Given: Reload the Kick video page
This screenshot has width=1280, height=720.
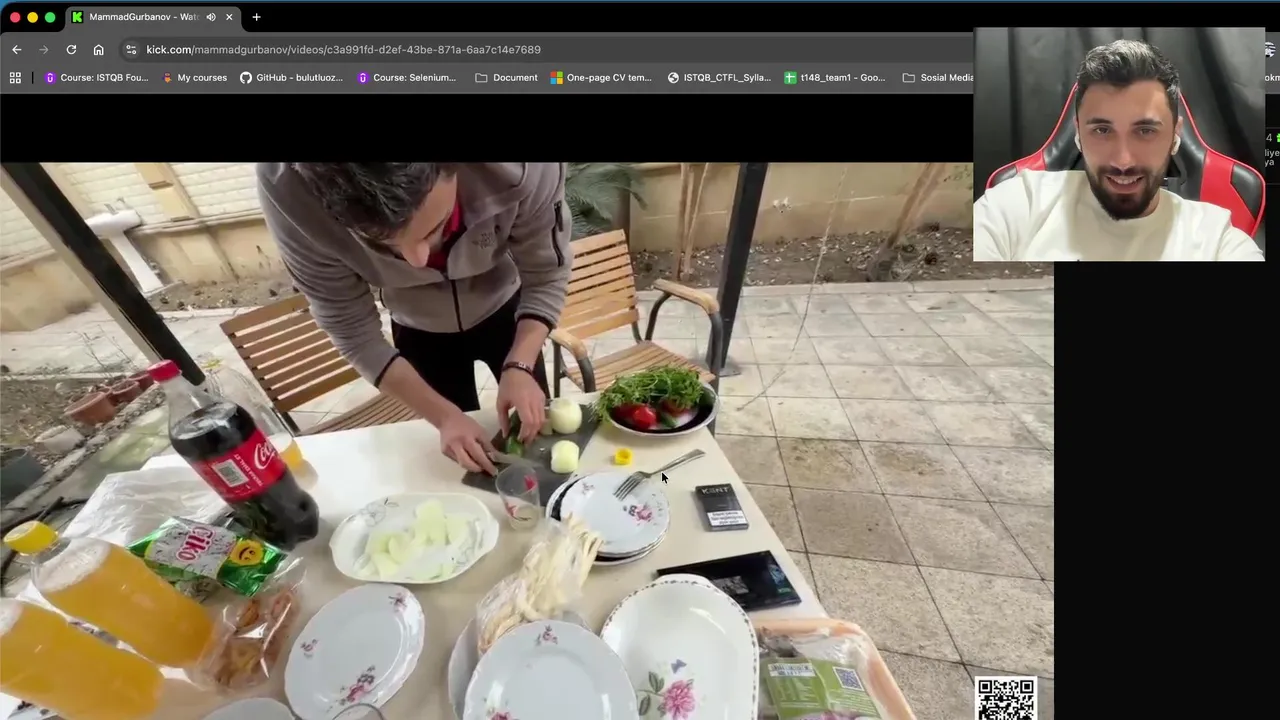Looking at the screenshot, I should 71,49.
